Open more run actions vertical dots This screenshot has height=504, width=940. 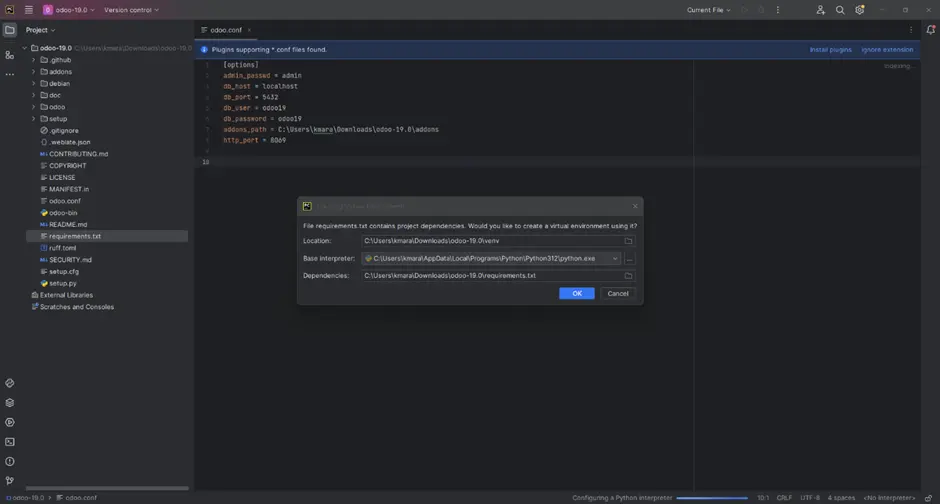click(x=778, y=10)
